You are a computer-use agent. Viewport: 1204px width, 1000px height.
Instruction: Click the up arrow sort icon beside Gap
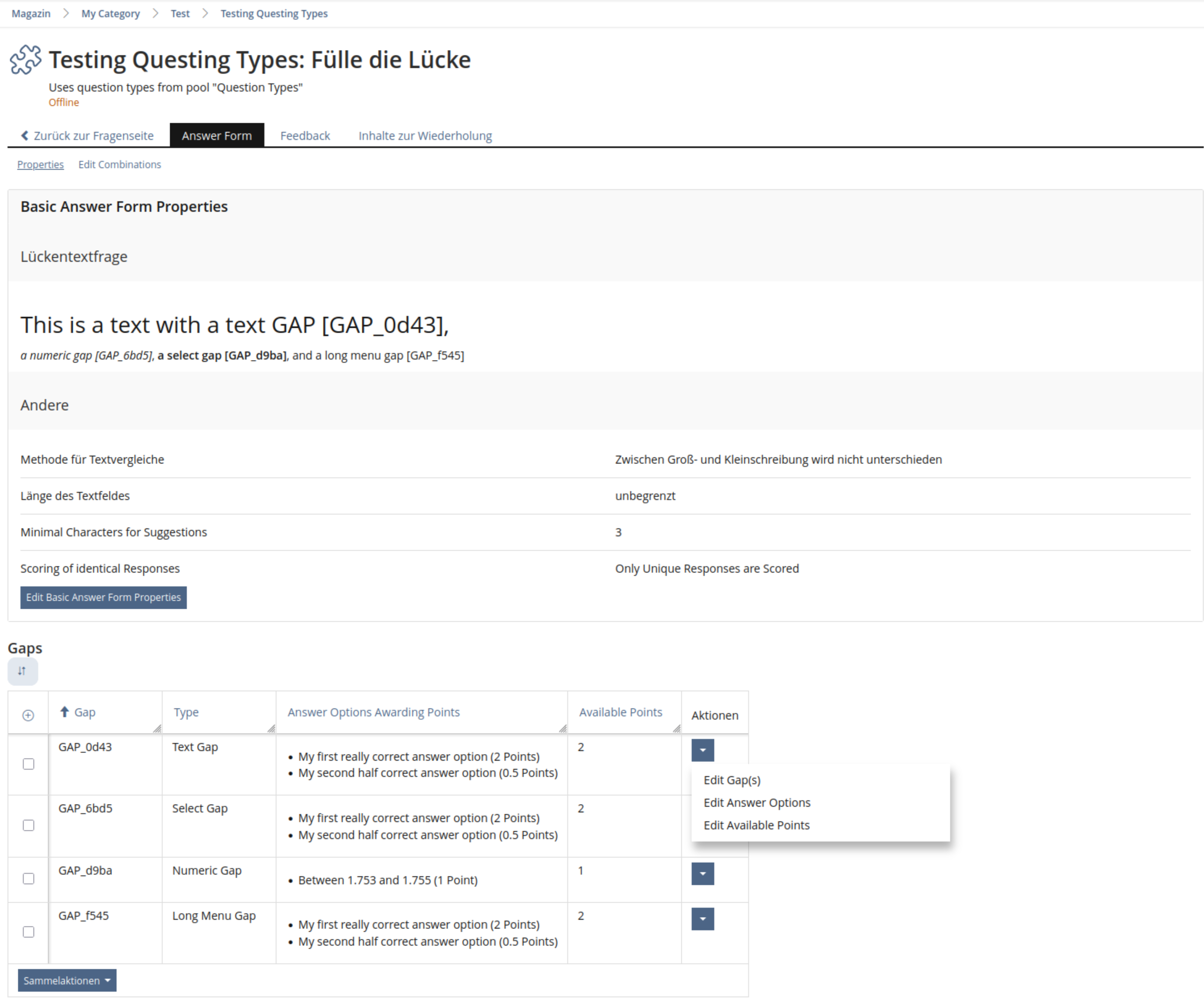(x=64, y=712)
